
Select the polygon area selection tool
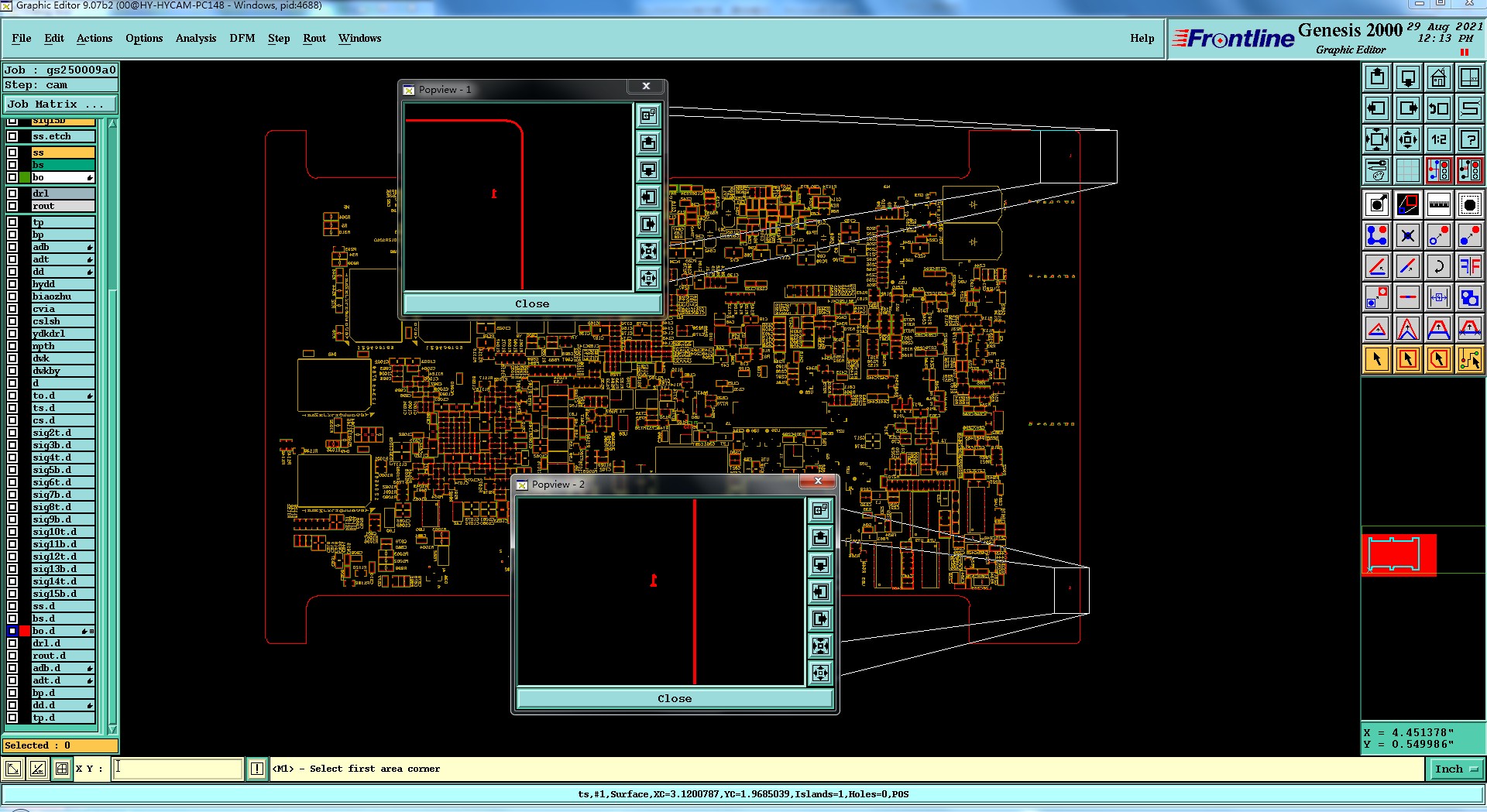click(x=1439, y=359)
